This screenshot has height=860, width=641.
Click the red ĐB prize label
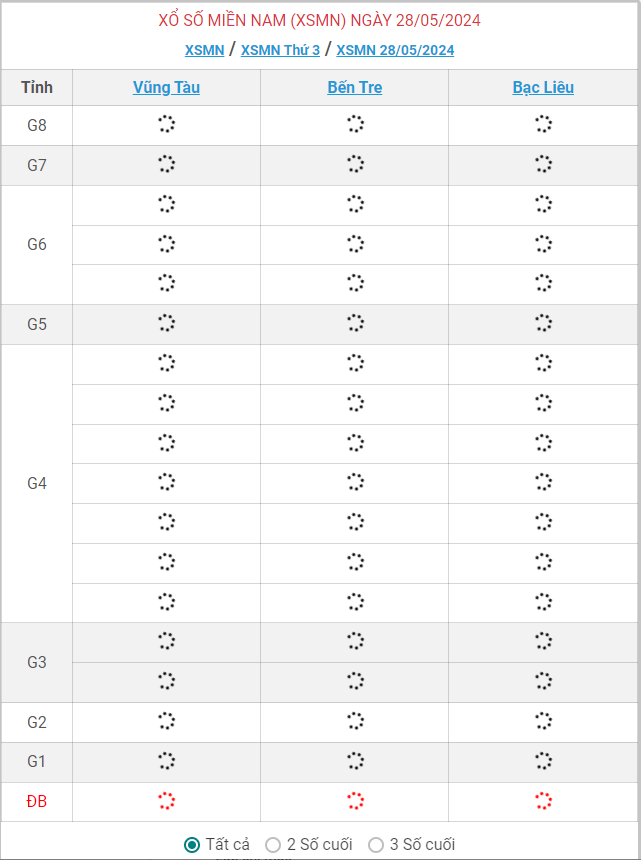[x=37, y=801]
